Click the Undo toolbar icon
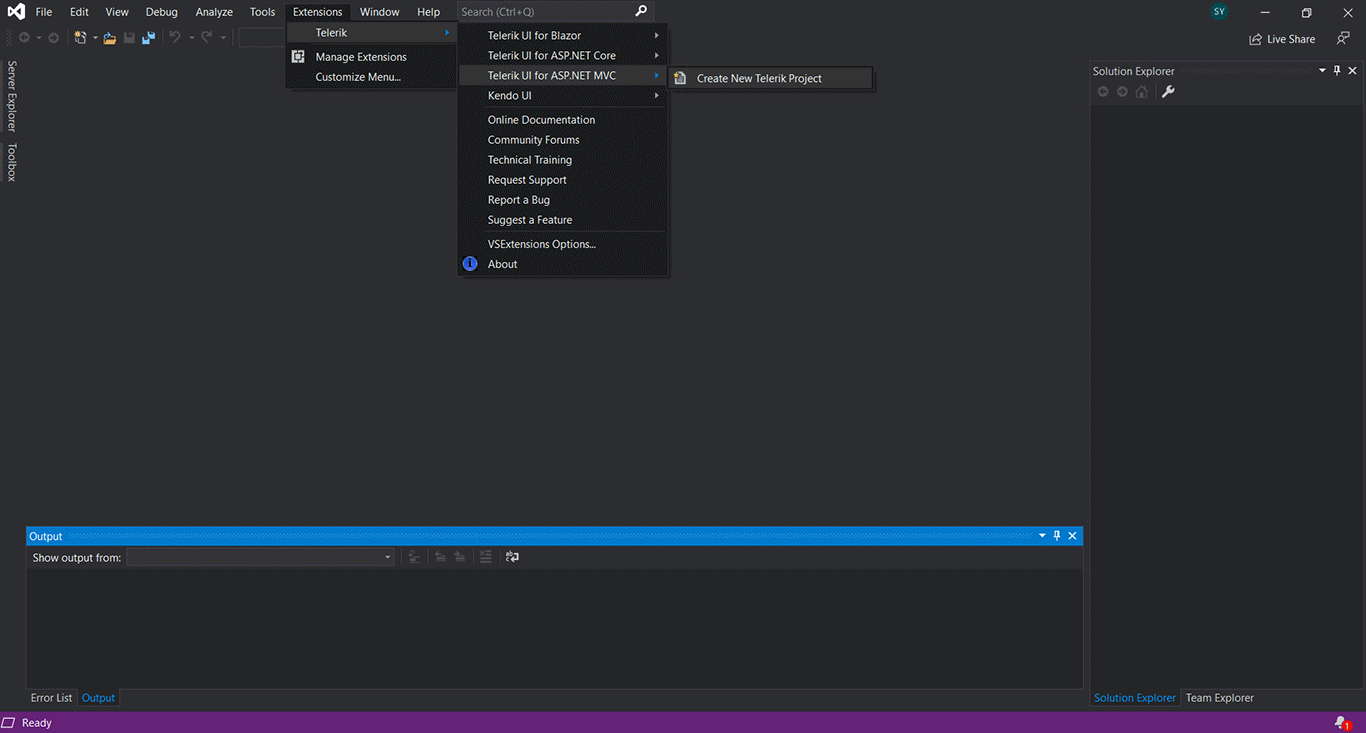The width and height of the screenshot is (1366, 733). (x=175, y=38)
